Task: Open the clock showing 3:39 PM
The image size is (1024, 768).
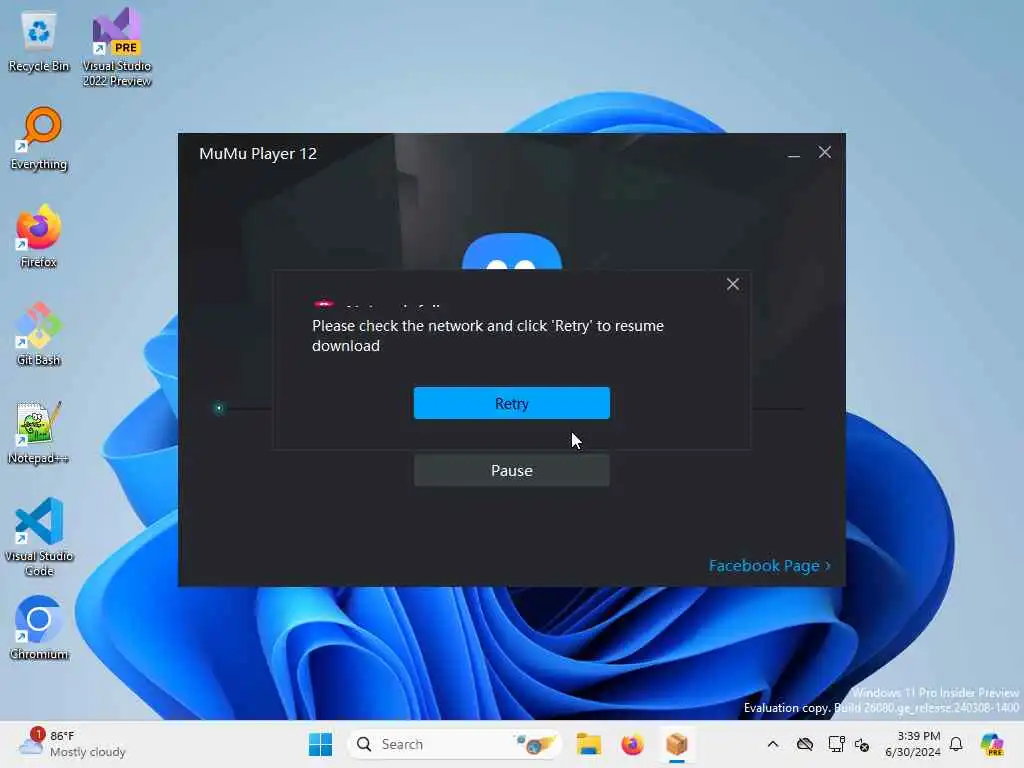Action: 913,744
